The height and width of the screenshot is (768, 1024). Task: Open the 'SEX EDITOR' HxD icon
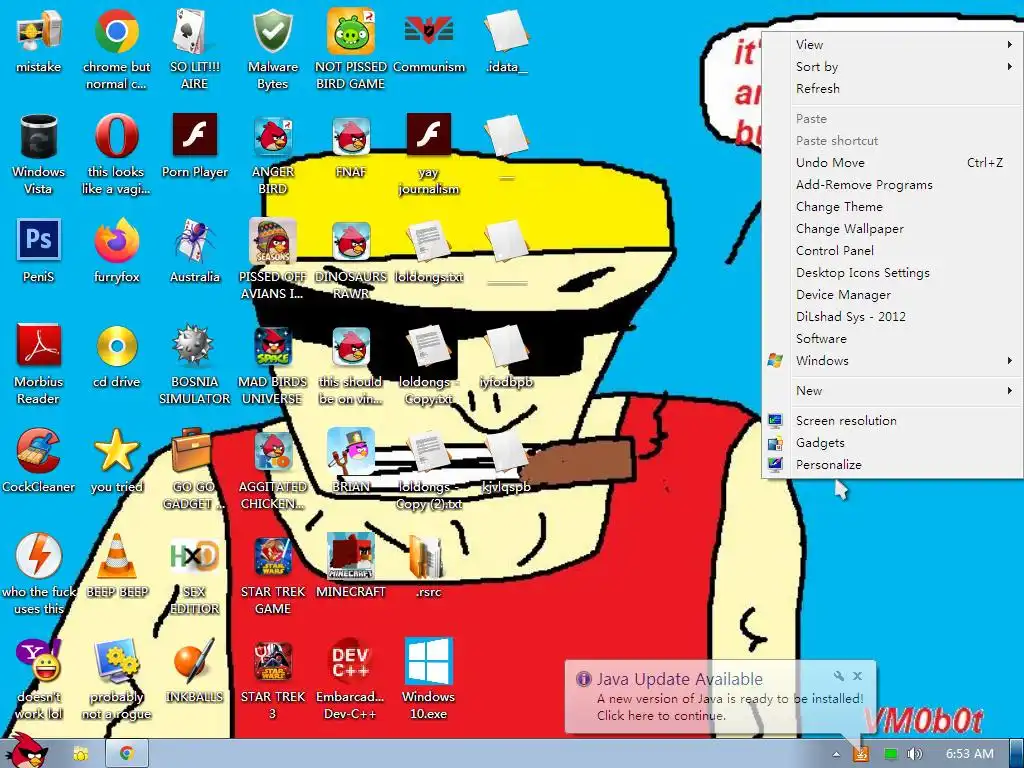pyautogui.click(x=194, y=556)
